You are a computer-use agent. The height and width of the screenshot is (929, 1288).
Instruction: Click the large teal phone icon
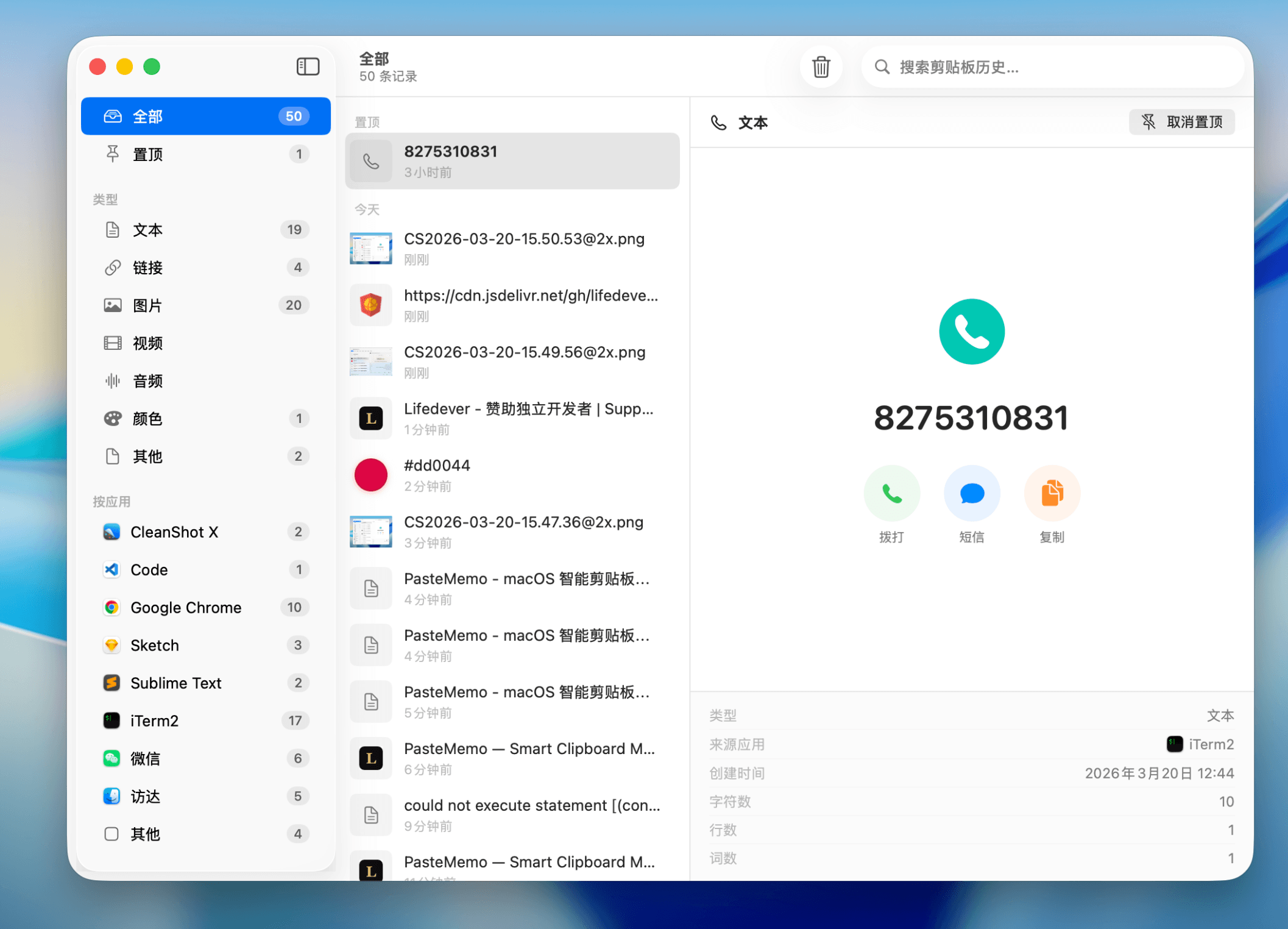[972, 331]
